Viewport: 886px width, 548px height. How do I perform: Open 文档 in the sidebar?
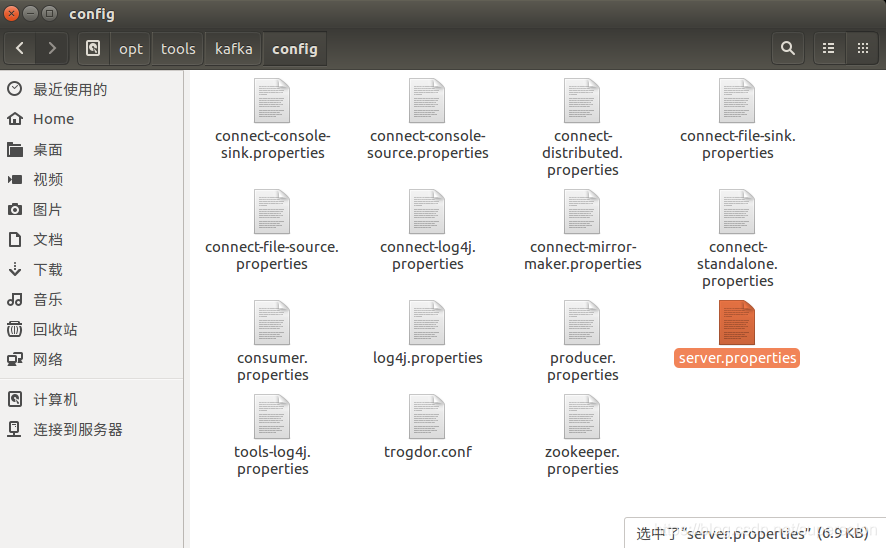pyautogui.click(x=92, y=240)
